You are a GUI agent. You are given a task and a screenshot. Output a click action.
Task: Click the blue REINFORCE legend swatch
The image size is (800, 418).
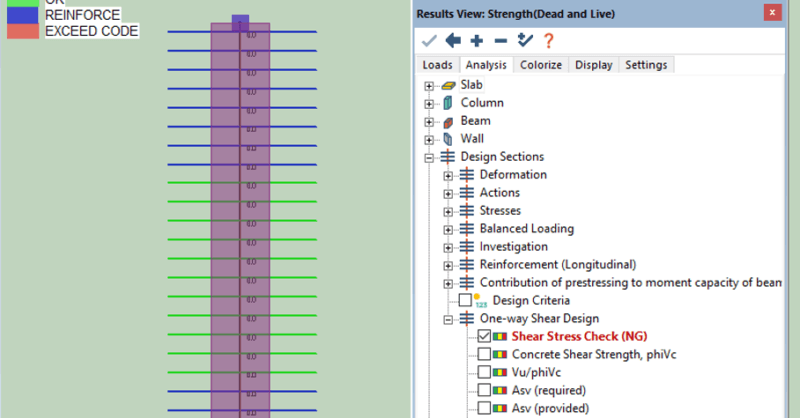[x=21, y=16]
